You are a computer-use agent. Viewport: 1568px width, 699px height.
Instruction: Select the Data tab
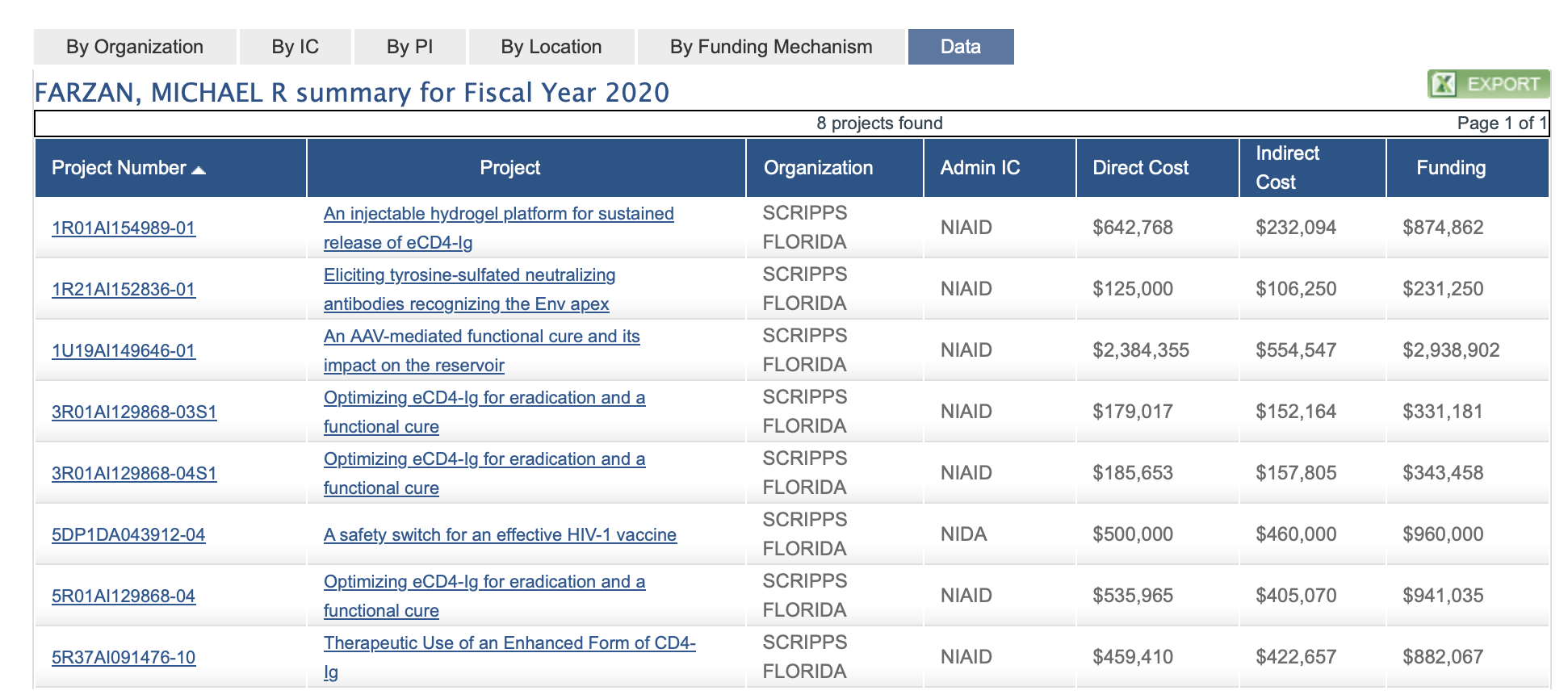(960, 47)
